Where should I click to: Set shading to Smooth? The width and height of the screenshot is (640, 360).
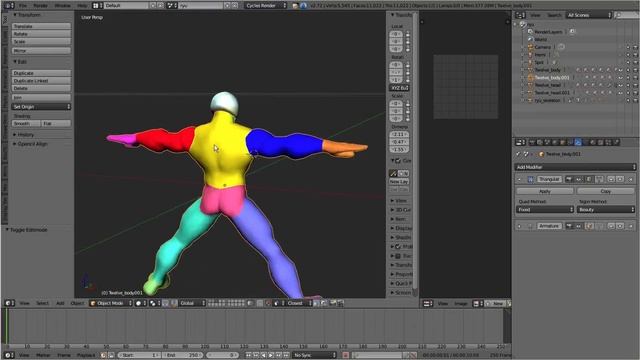[x=26, y=123]
